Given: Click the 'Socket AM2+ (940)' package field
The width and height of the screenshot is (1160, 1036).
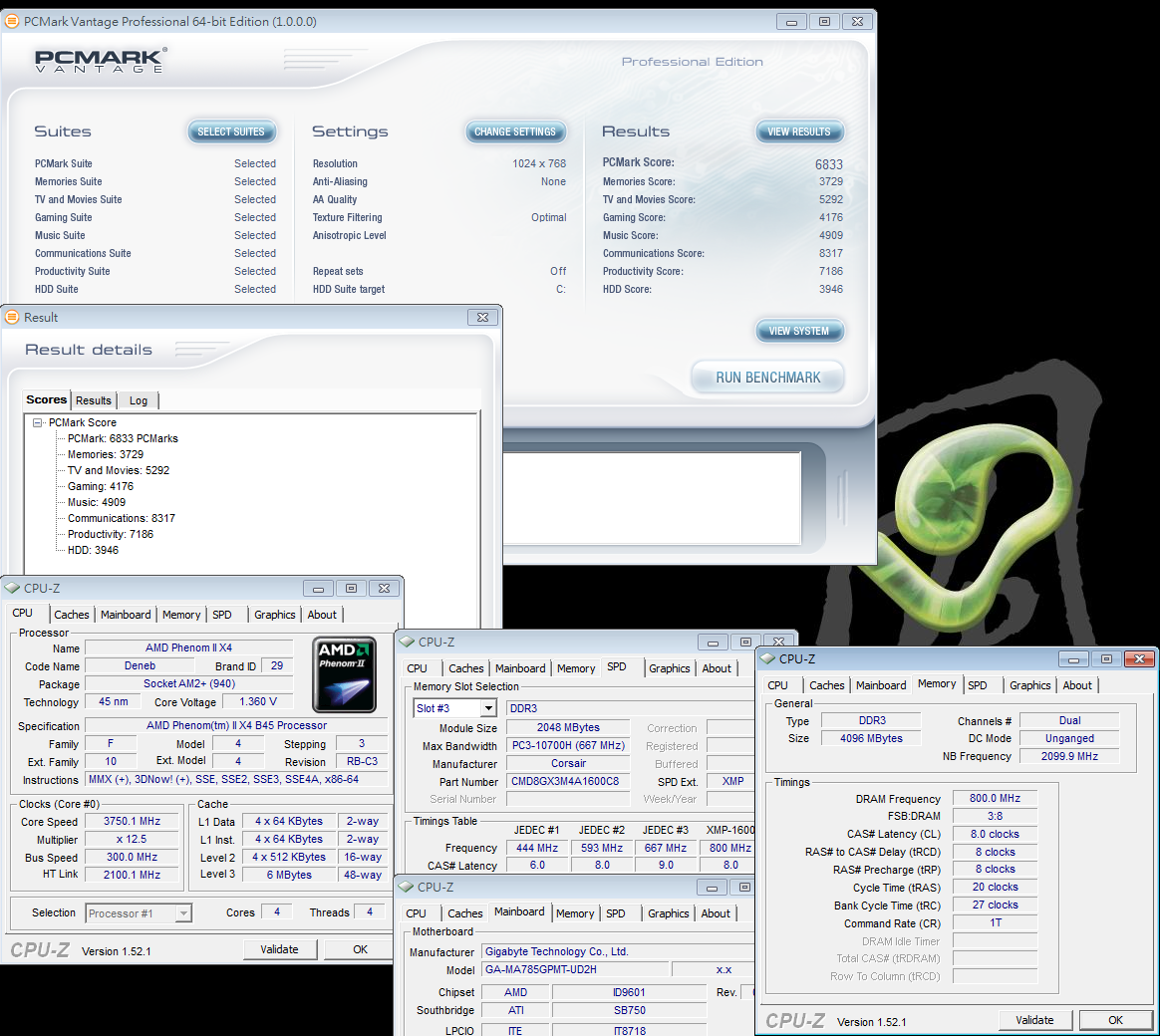Looking at the screenshot, I should click(188, 684).
